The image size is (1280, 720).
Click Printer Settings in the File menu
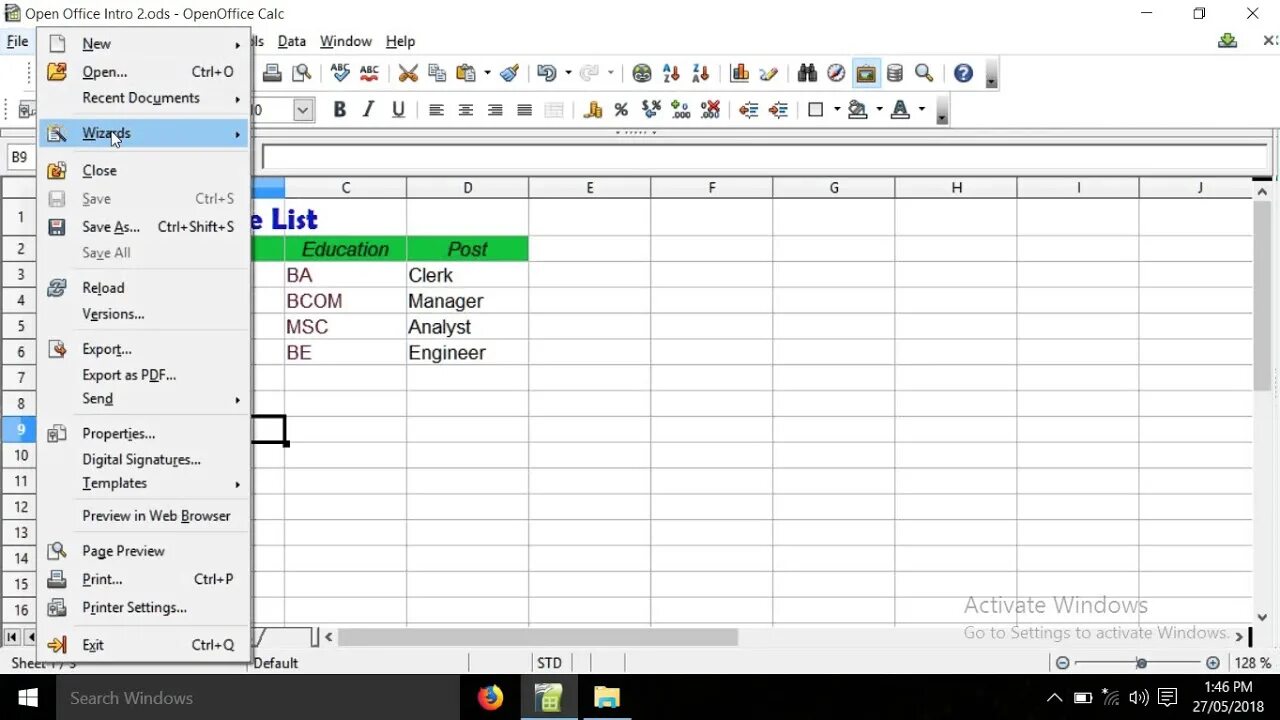click(144, 608)
